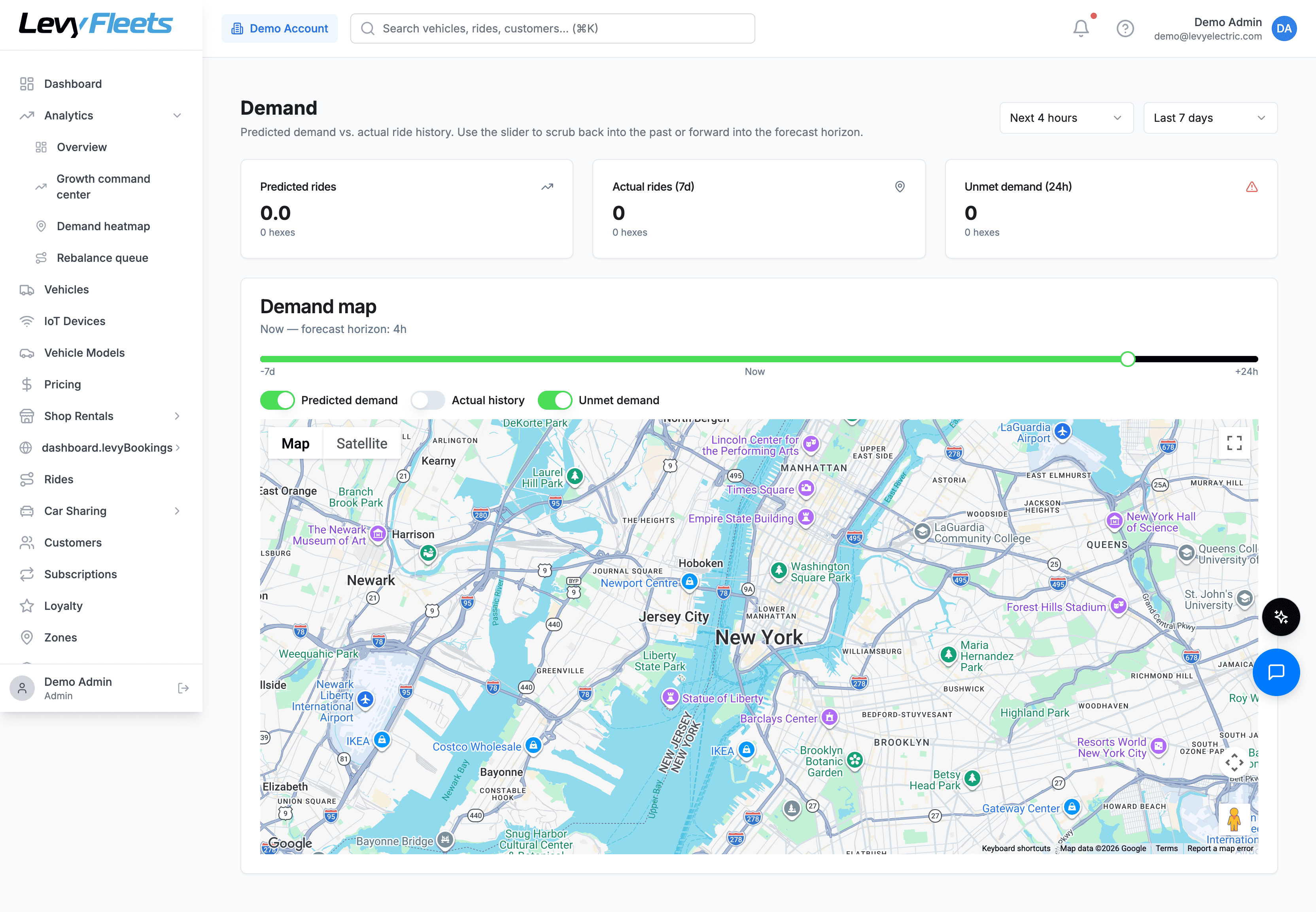The width and height of the screenshot is (1316, 912).
Task: Click the Washington Square Park marker
Action: [x=779, y=570]
